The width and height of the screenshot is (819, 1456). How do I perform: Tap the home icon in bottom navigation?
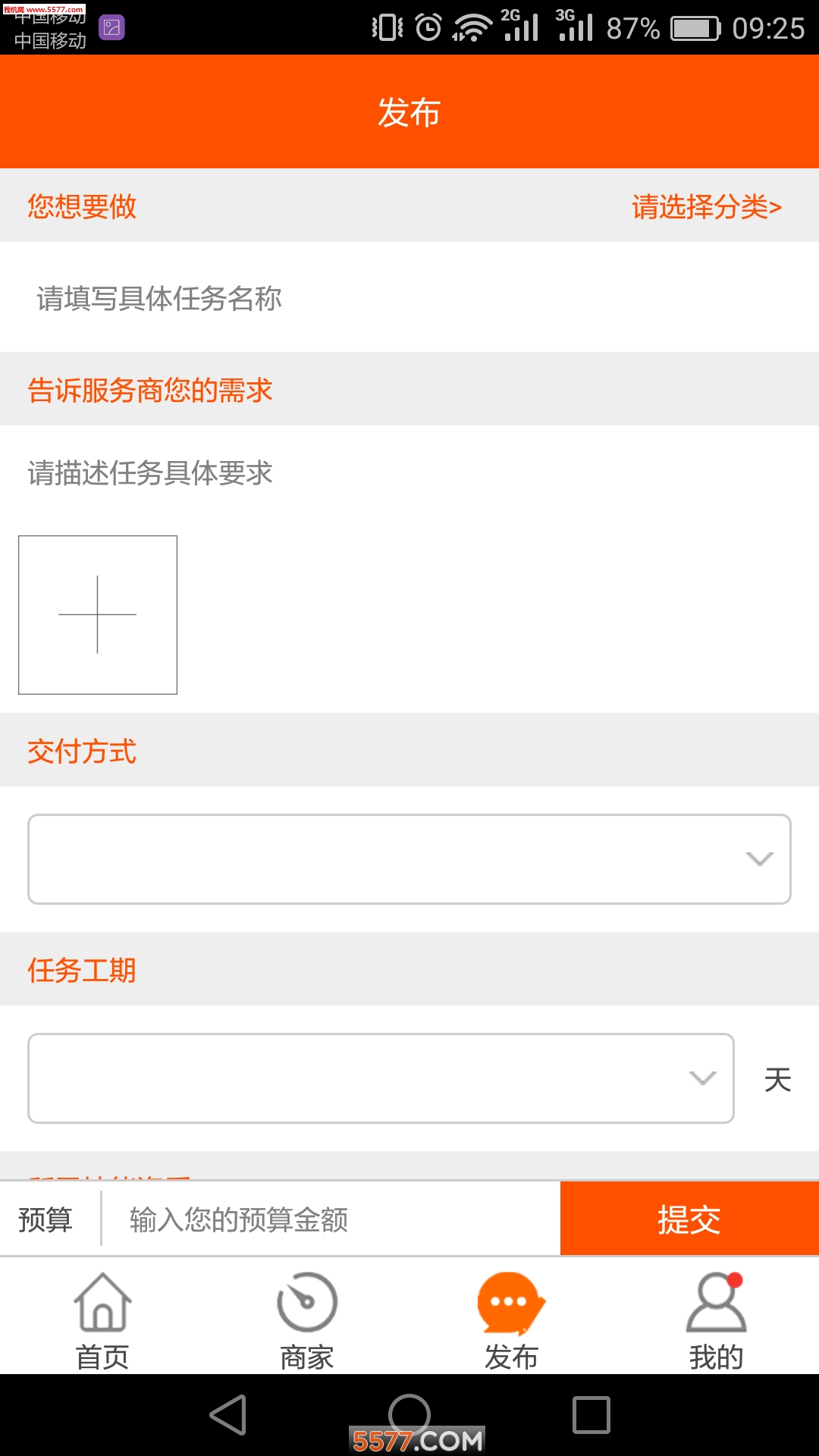click(102, 1303)
